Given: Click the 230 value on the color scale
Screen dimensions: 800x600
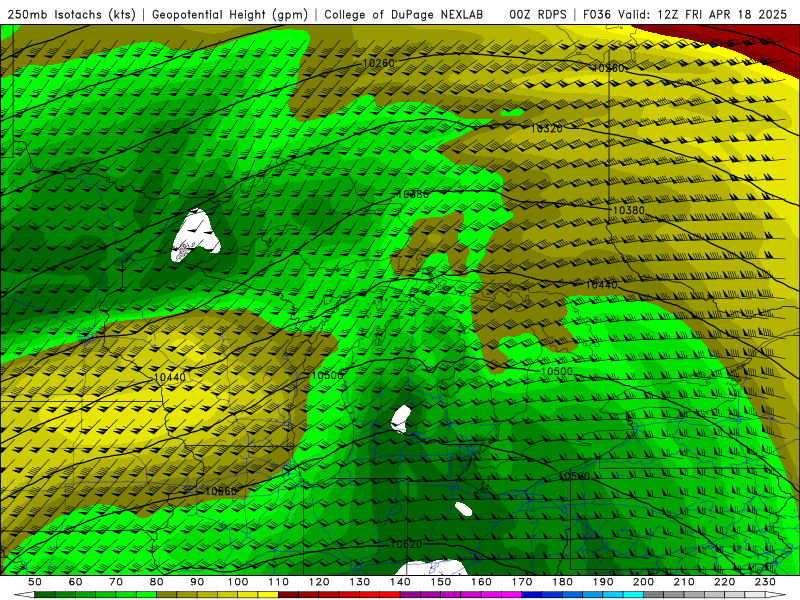Looking at the screenshot, I should pos(765,582).
